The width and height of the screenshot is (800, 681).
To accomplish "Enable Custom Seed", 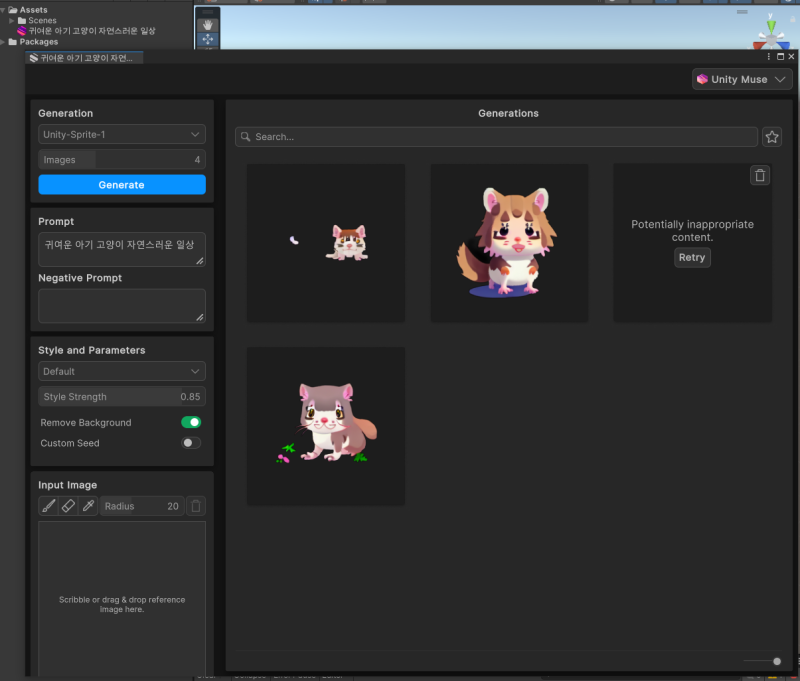I will [x=190, y=443].
